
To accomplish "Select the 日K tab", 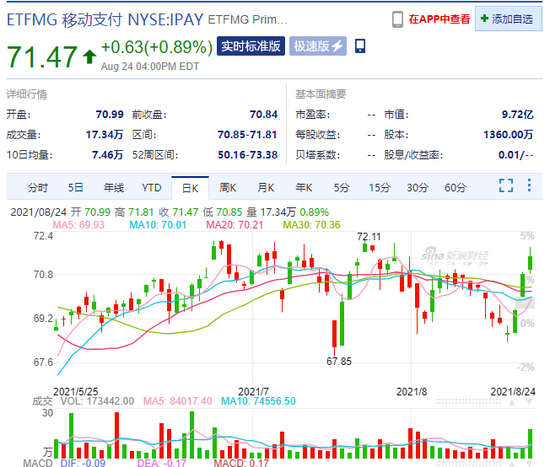I will (x=190, y=188).
